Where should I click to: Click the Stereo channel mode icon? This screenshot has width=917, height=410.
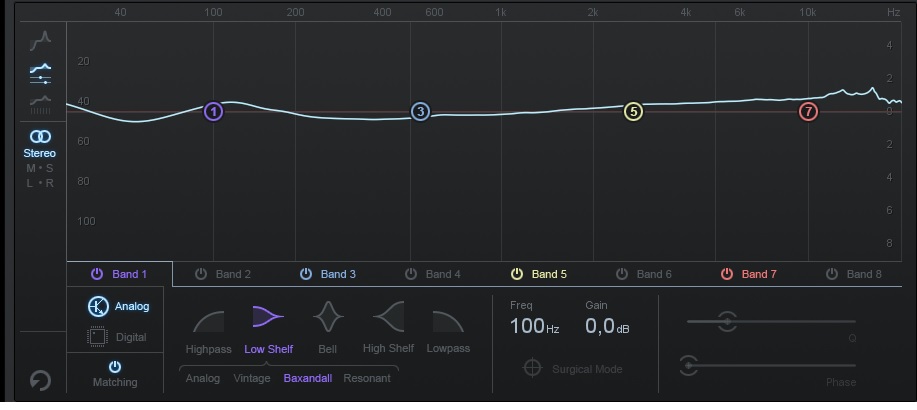click(40, 136)
